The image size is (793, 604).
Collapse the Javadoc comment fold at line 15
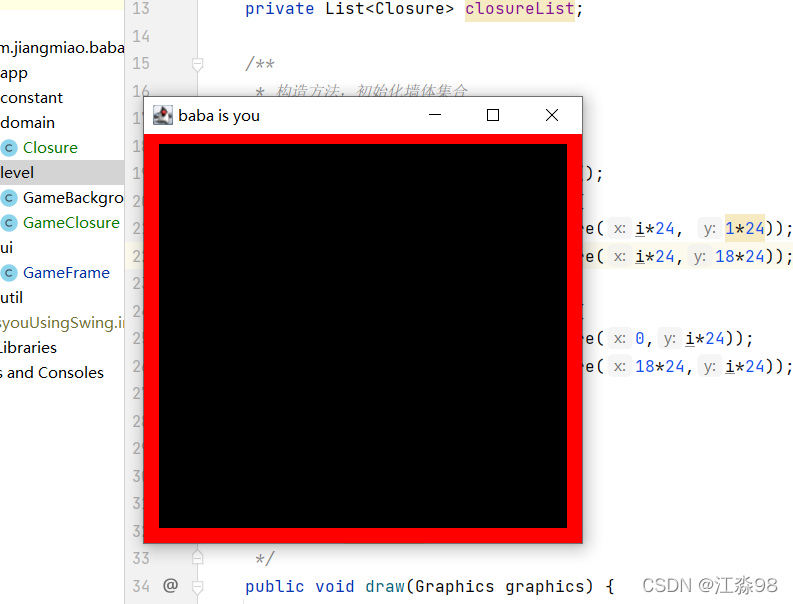198,64
